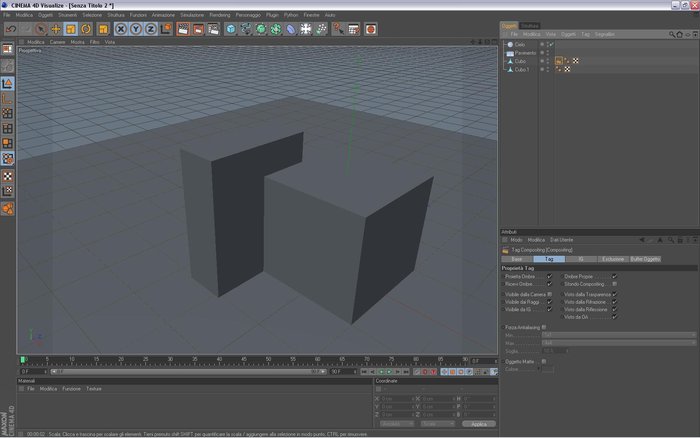Open the Max antialiasing dropdown

pyautogui.click(x=619, y=343)
